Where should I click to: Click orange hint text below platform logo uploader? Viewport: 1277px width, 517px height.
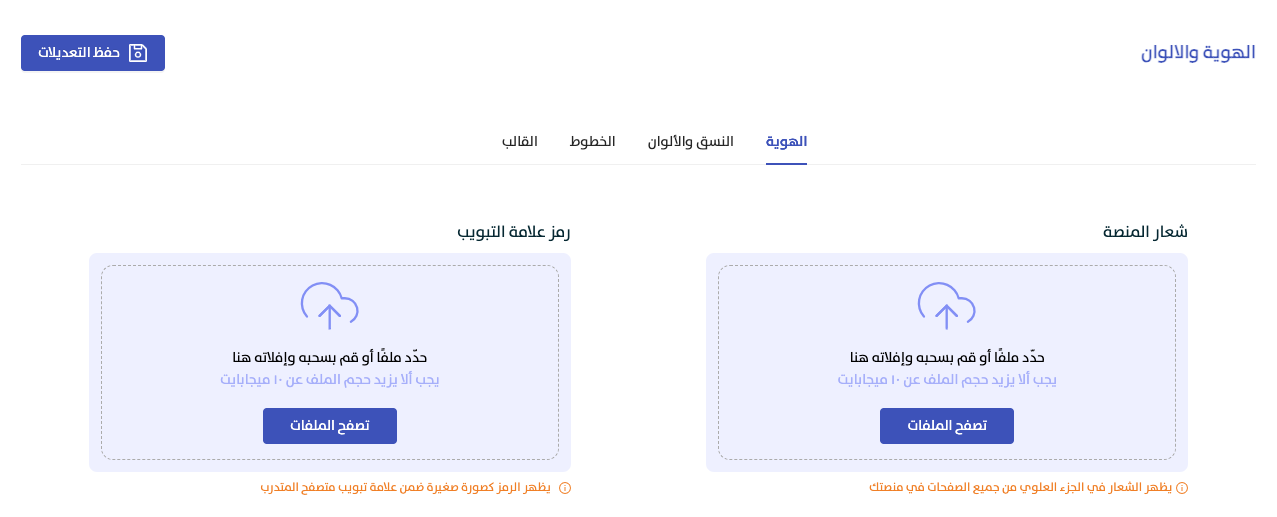coord(1020,488)
